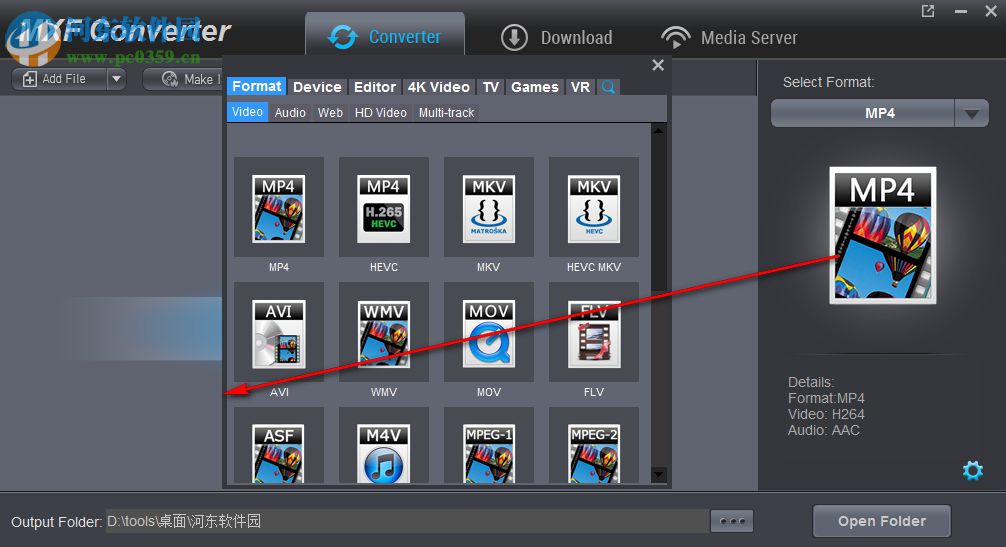Open the Games category tab
The width and height of the screenshot is (1006, 547).
[534, 87]
